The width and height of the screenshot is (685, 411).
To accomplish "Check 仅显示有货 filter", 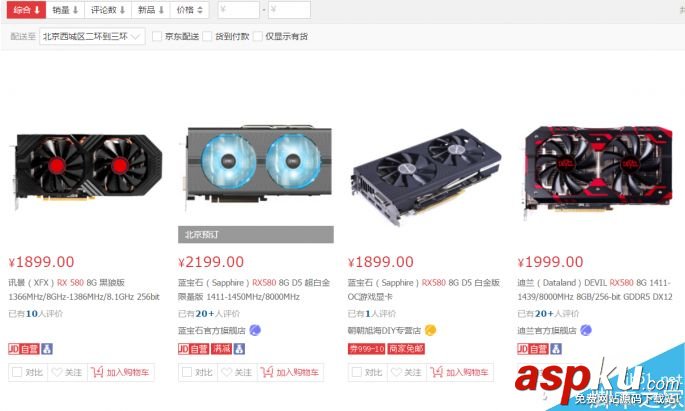I will (258, 36).
